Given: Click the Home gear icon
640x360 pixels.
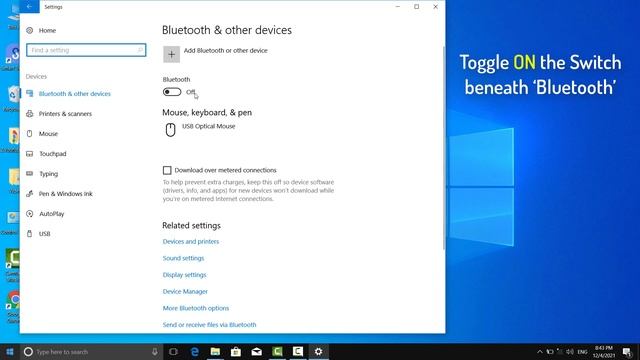Looking at the screenshot, I should (29, 30).
